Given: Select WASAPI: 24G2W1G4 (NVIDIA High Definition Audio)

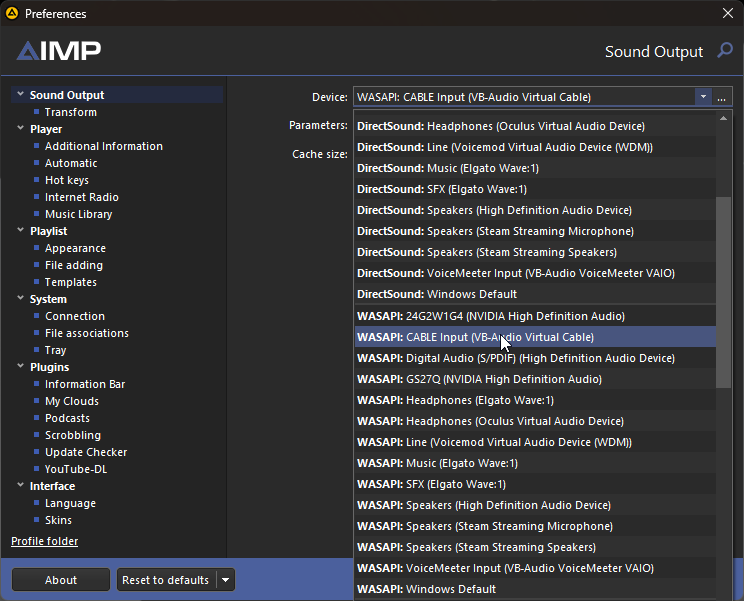Looking at the screenshot, I should 535,316.
